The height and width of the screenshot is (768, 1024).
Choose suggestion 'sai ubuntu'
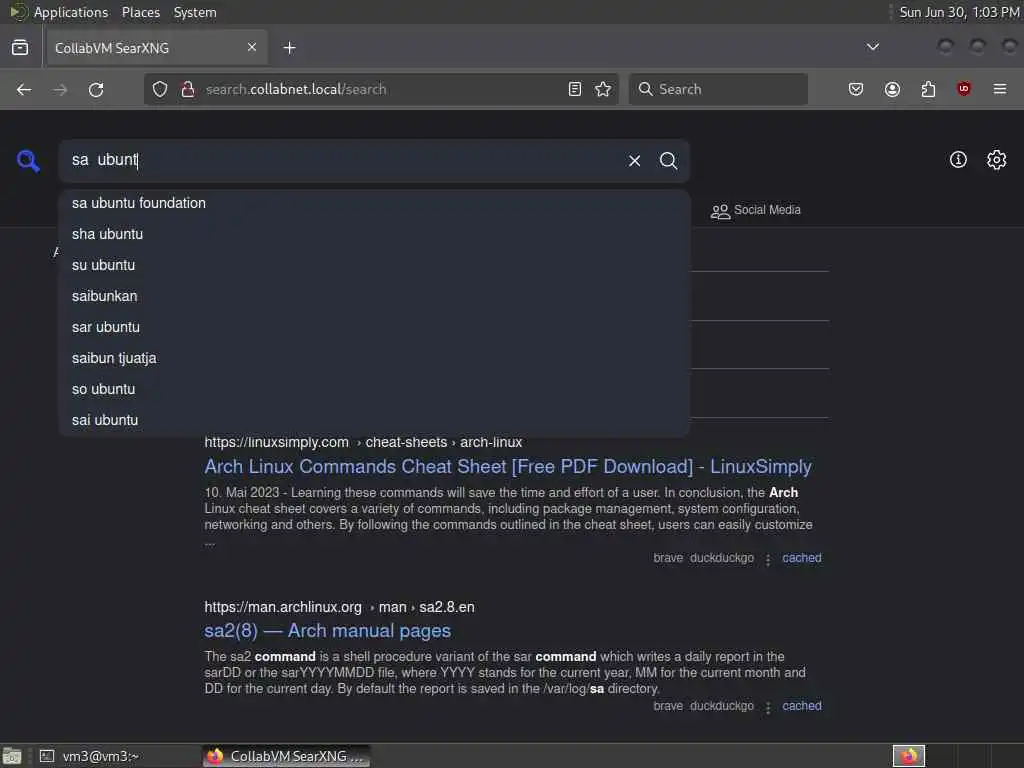pos(374,420)
